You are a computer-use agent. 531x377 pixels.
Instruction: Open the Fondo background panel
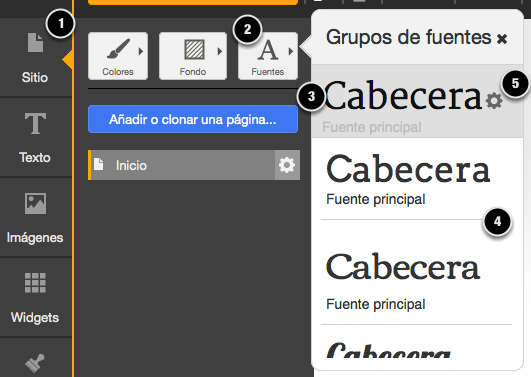(x=193, y=56)
